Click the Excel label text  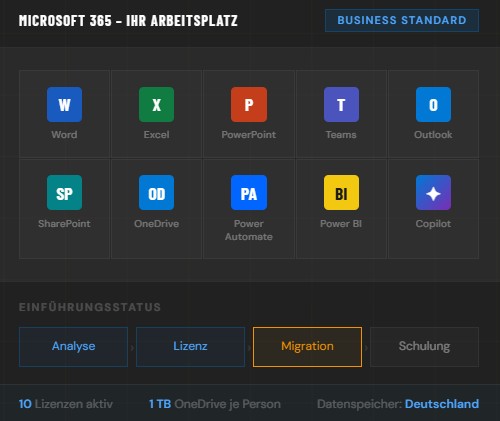pyautogui.click(x=156, y=135)
